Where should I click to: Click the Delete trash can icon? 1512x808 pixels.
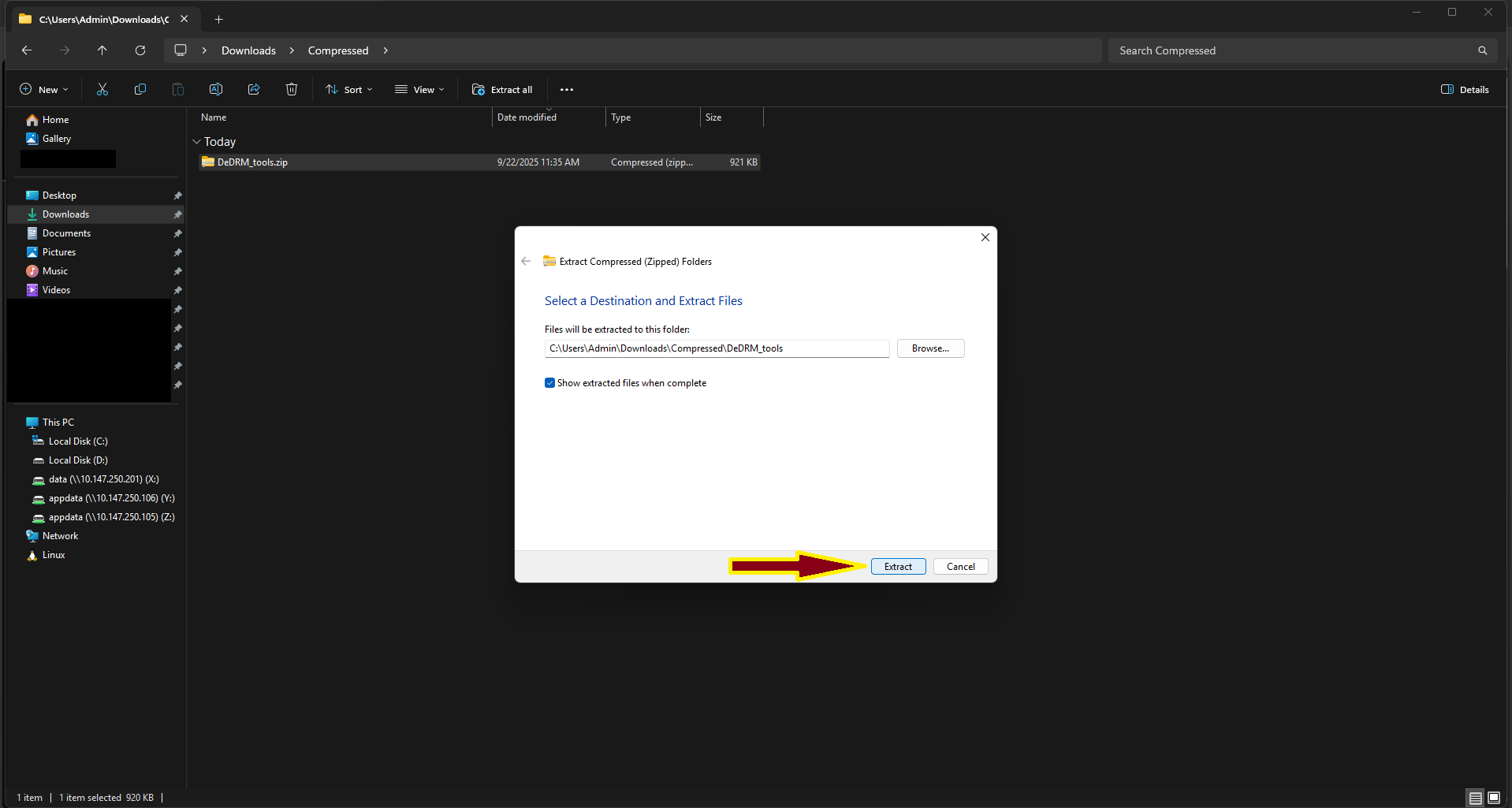[292, 90]
